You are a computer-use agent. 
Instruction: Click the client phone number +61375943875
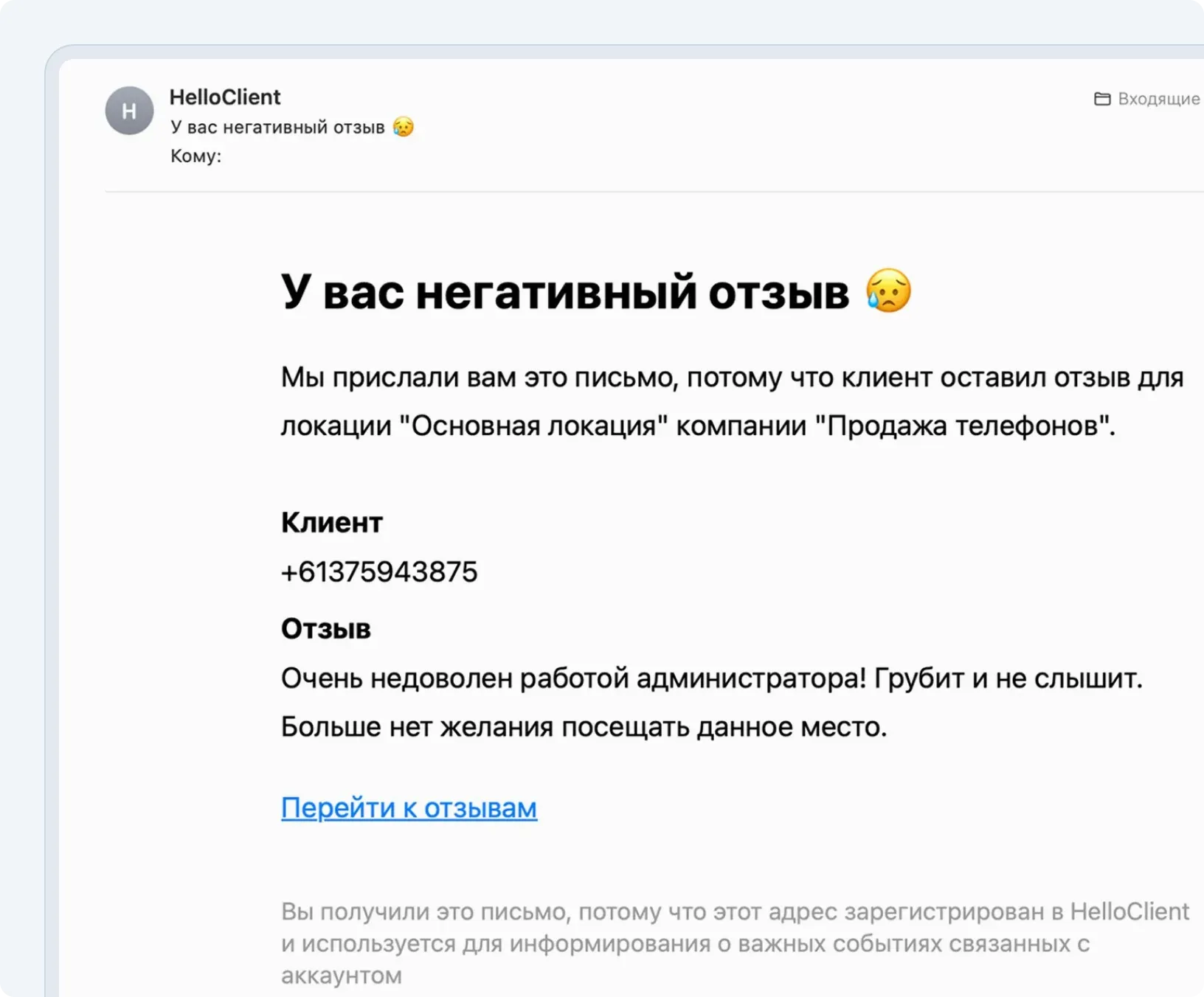[378, 572]
